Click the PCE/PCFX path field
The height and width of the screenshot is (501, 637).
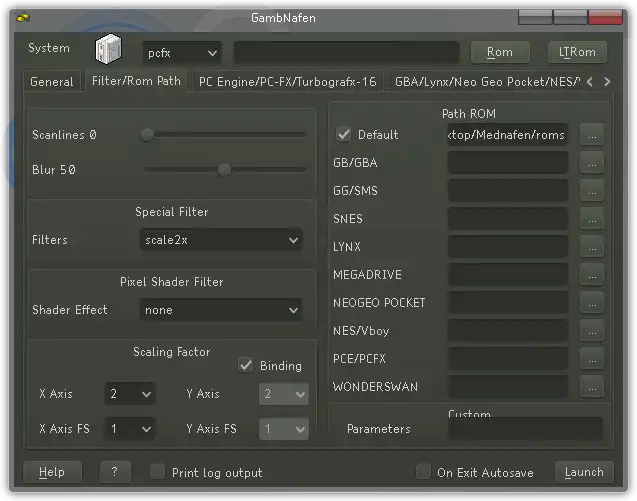coord(507,359)
